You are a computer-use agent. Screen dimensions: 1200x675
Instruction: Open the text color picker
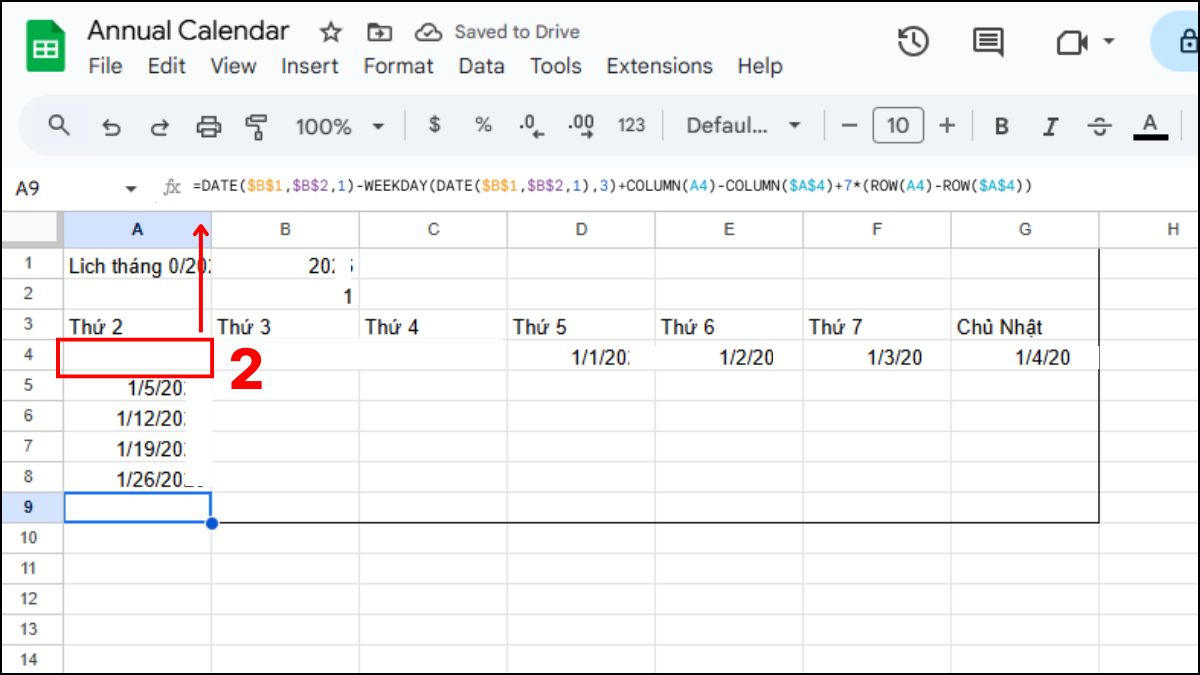coord(1148,126)
